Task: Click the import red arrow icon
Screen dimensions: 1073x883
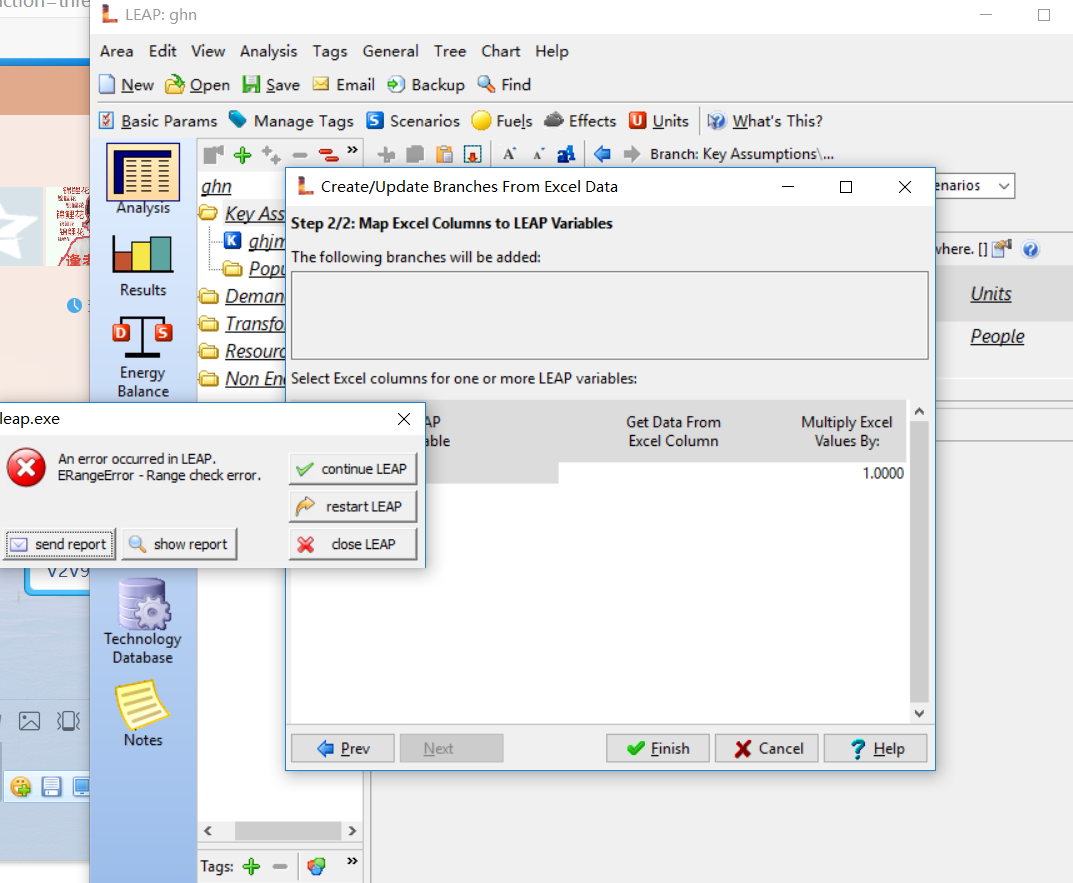Action: 472,155
